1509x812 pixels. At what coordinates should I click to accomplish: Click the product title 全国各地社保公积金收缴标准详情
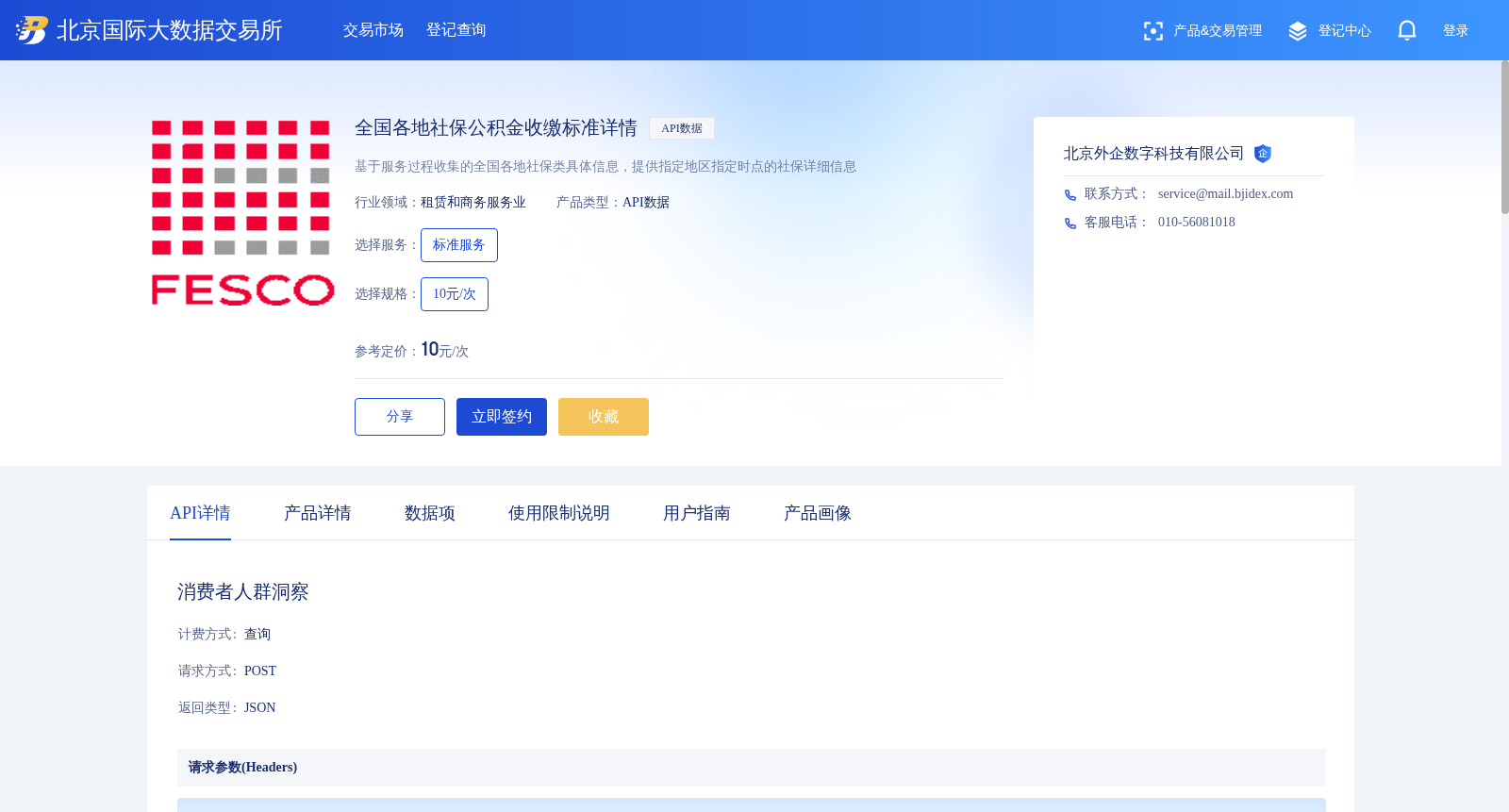[x=496, y=127]
